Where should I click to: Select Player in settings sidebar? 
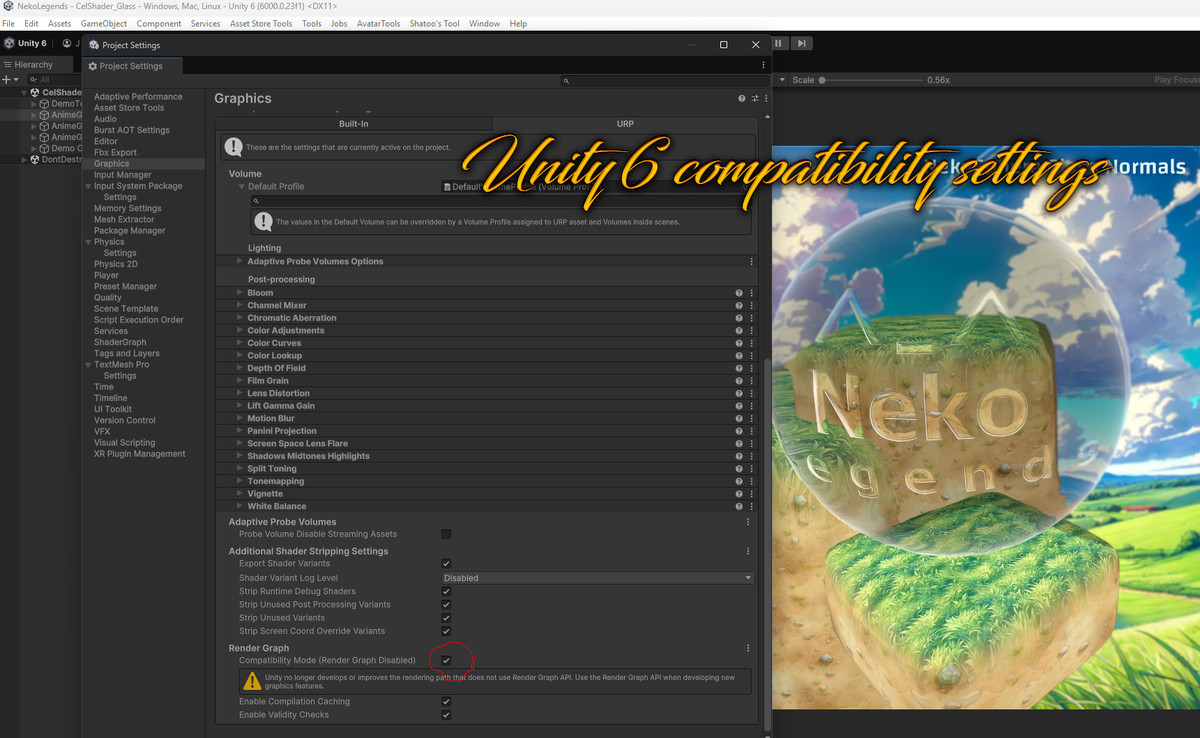(x=106, y=276)
